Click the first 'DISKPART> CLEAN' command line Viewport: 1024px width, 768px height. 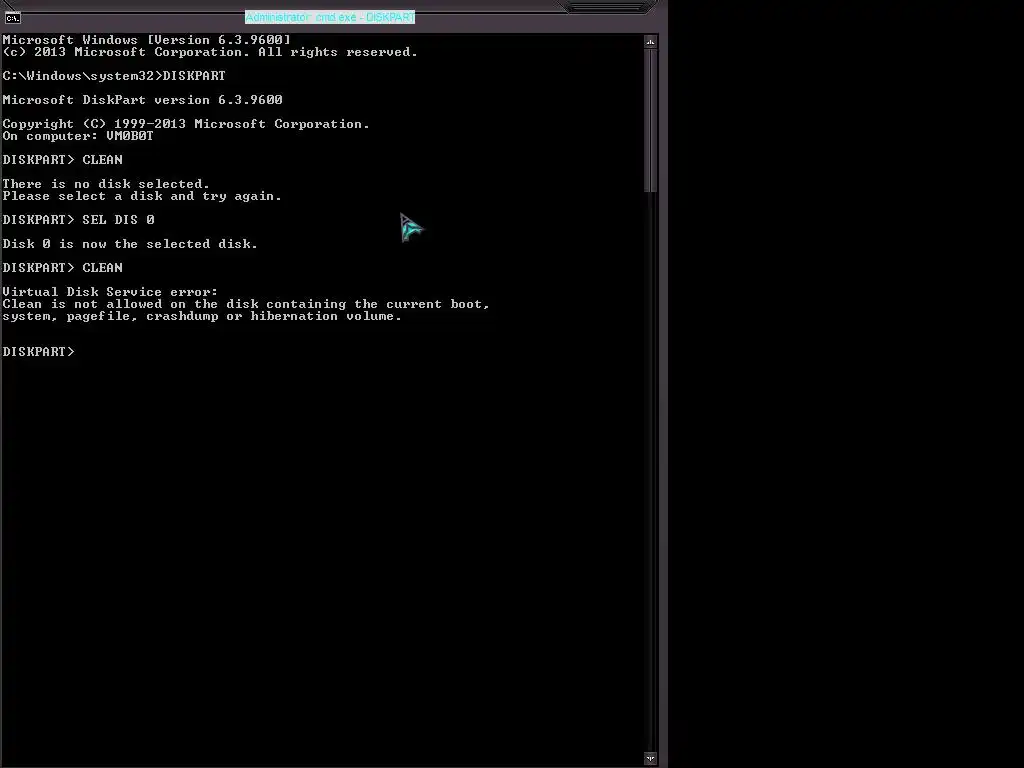point(63,160)
